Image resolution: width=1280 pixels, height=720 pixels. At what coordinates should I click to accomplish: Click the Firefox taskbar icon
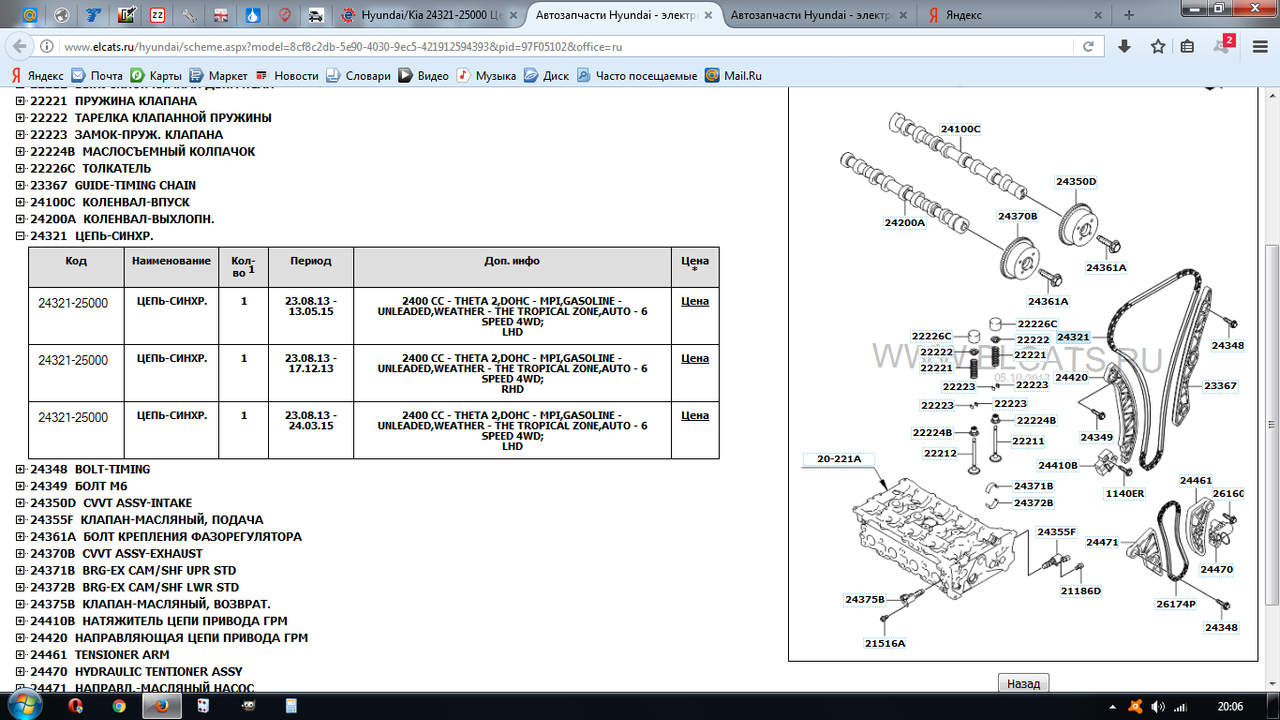pos(160,705)
